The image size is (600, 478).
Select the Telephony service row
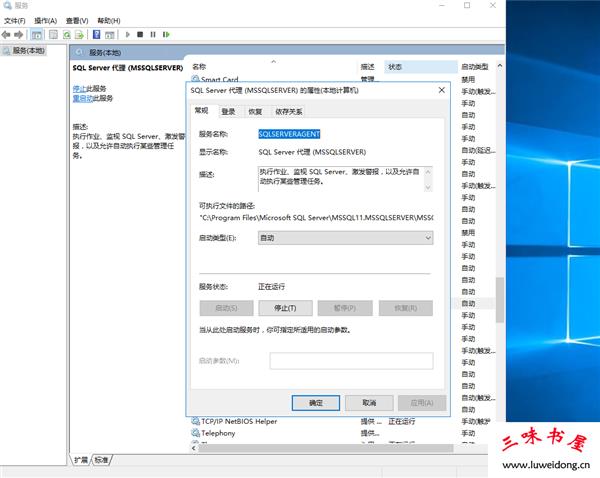341,433
